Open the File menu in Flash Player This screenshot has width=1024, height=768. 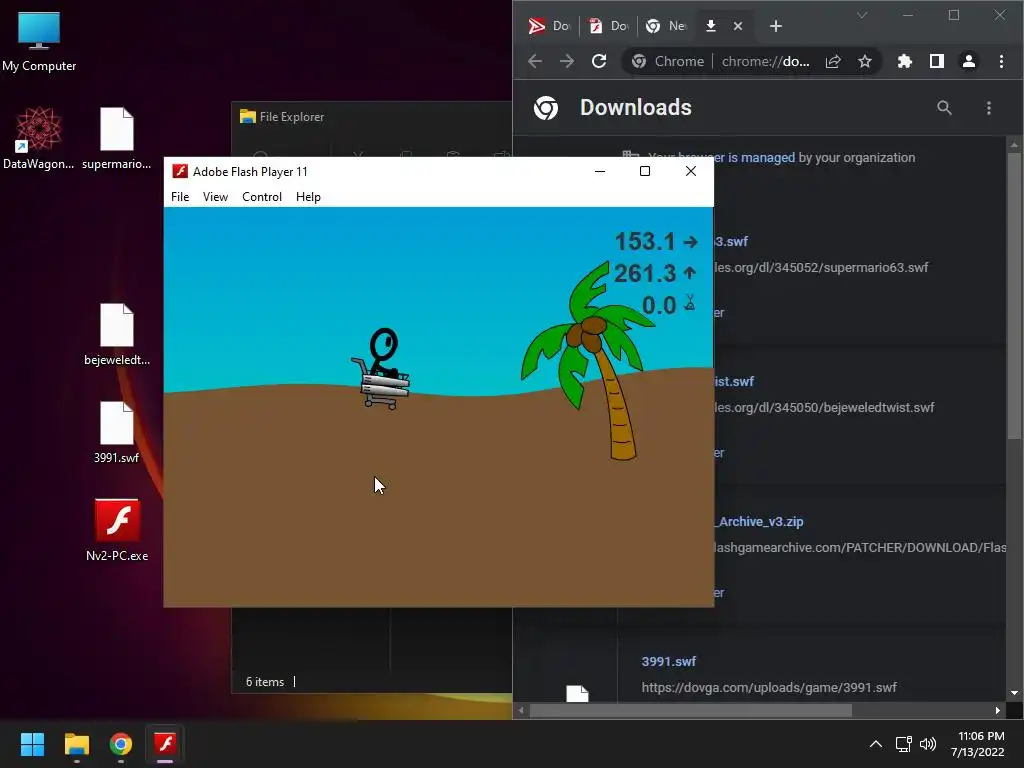(x=180, y=197)
